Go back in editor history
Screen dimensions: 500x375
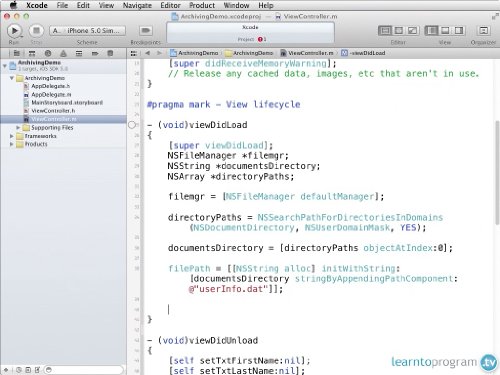point(148,53)
